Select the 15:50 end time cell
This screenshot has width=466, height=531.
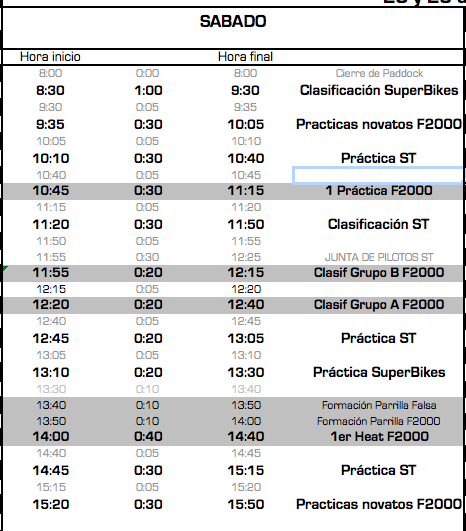246,505
